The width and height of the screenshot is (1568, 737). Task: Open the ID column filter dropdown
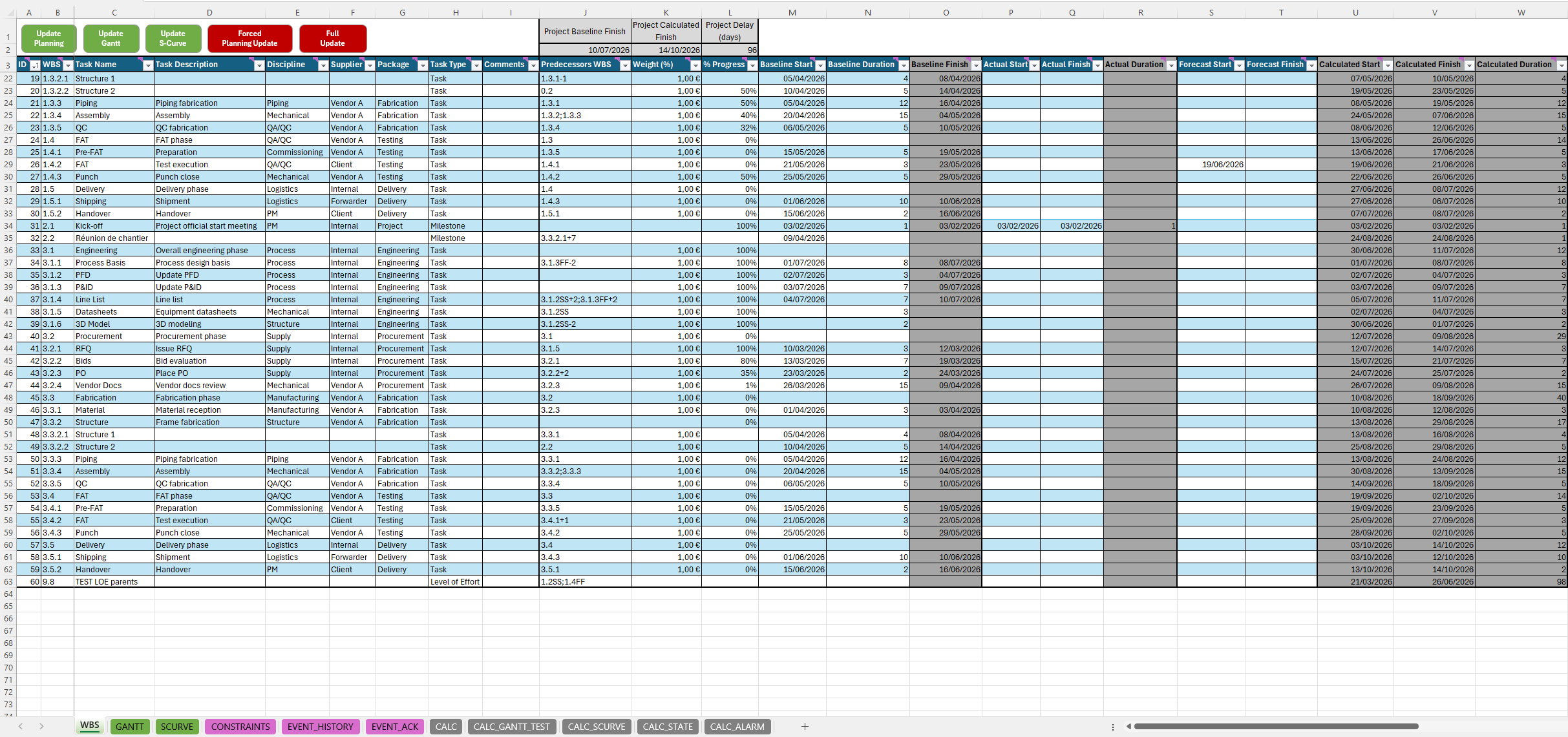(x=35, y=65)
